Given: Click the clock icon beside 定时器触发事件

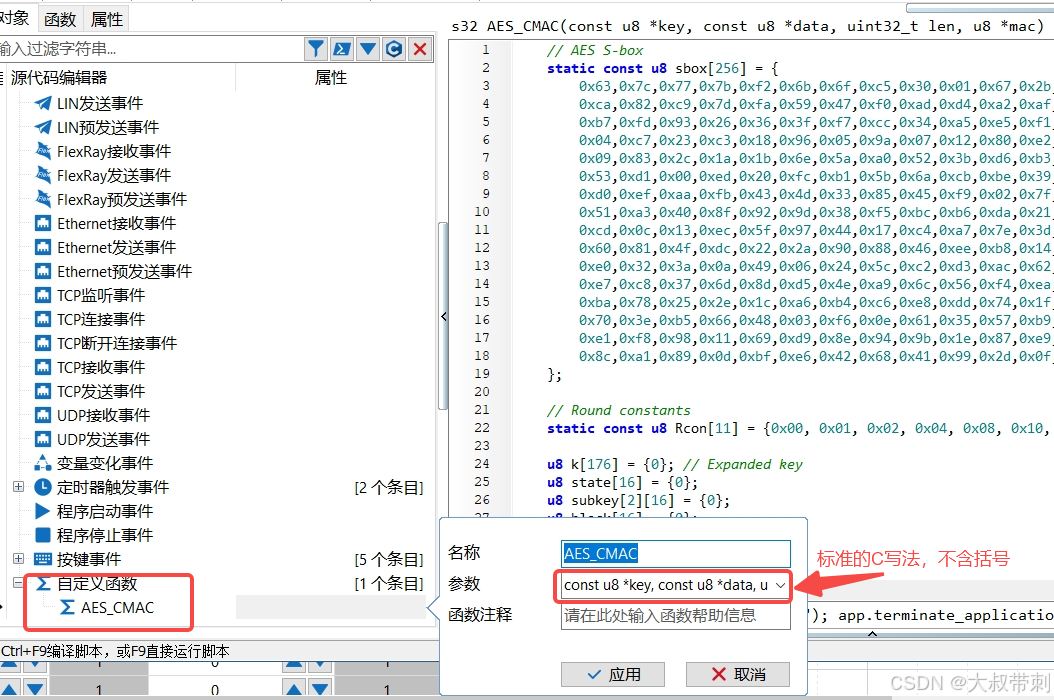Looking at the screenshot, I should 44,487.
